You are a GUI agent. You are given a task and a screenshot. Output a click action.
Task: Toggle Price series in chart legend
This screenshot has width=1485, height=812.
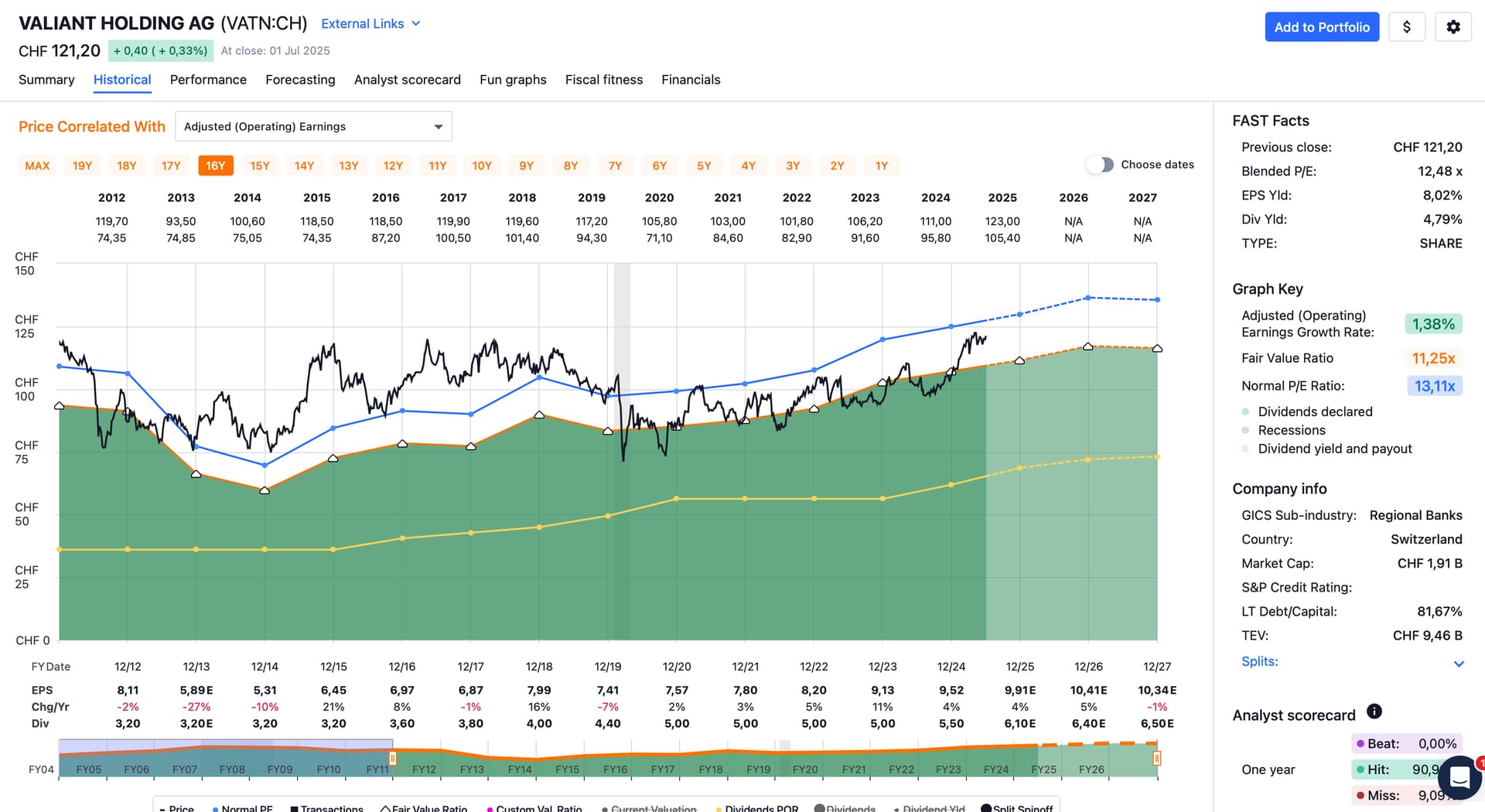[177, 809]
